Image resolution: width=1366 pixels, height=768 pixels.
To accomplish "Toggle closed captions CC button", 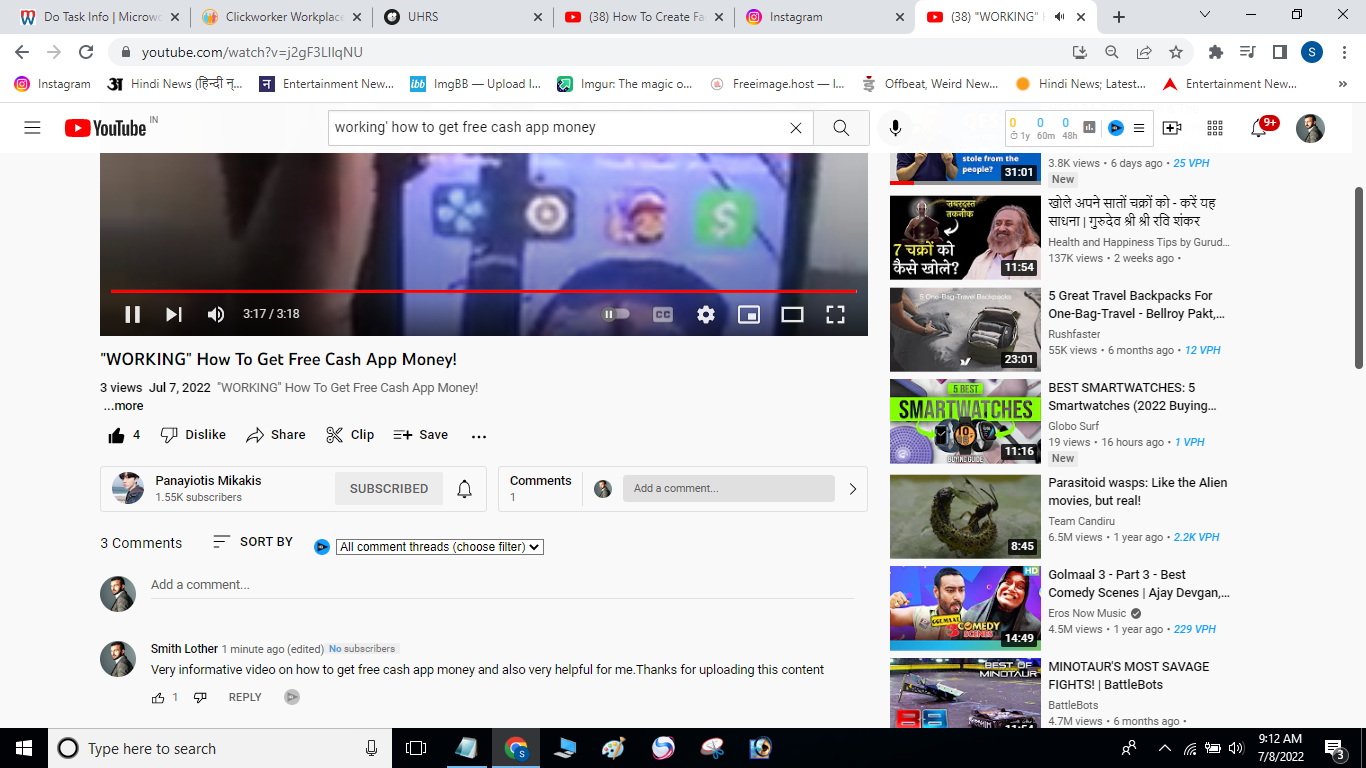I will click(662, 314).
